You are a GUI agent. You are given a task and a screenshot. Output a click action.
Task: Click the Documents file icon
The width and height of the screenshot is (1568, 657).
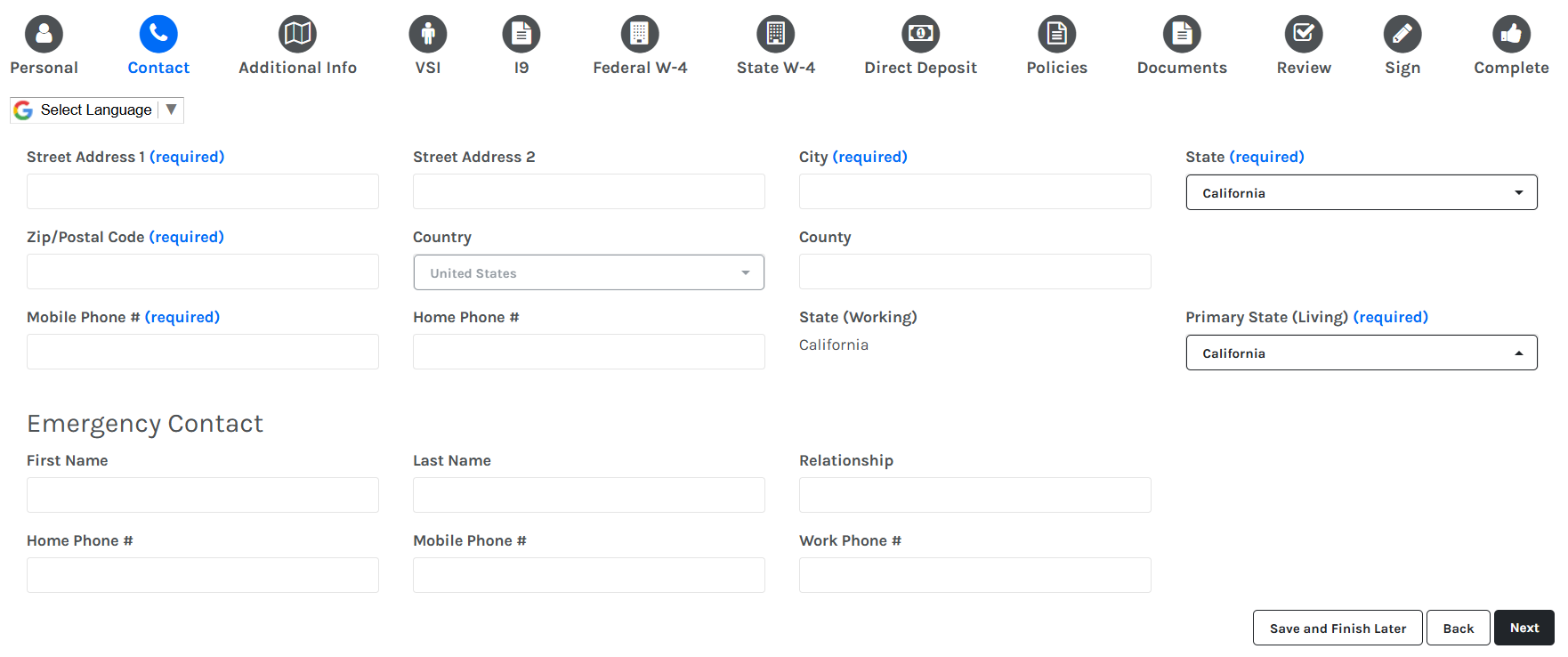1182,34
